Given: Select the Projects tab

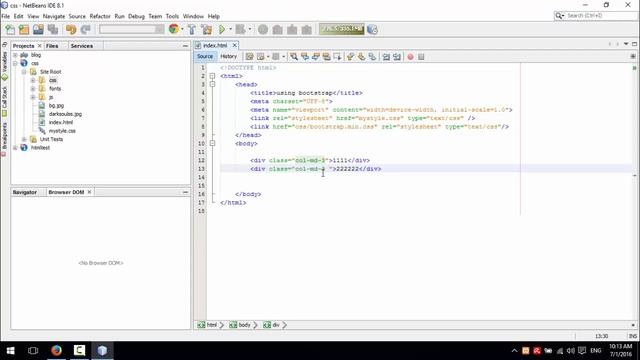Looking at the screenshot, I should tap(23, 46).
